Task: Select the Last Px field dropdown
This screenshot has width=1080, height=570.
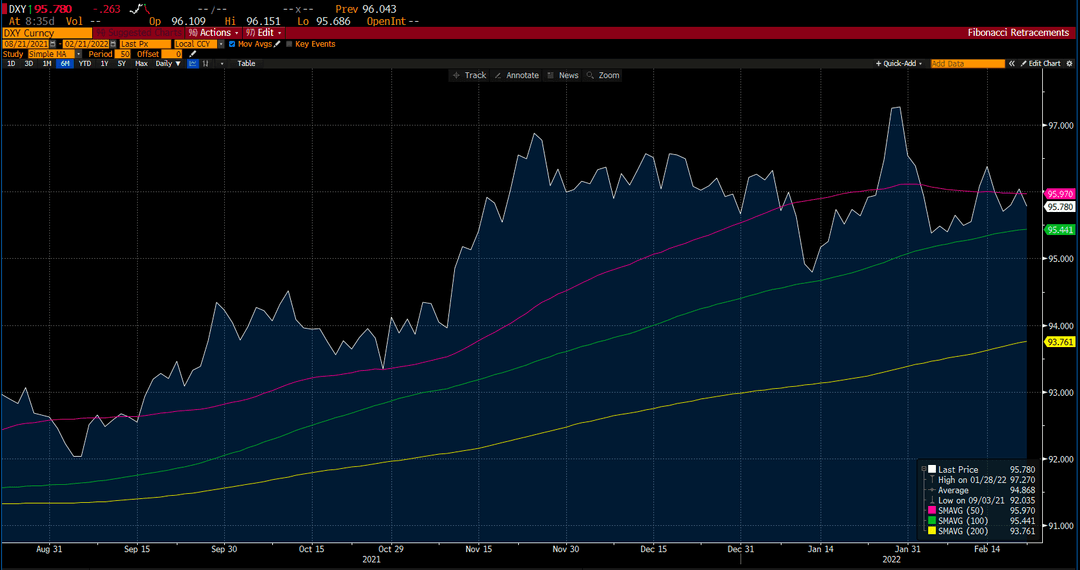Action: click(x=145, y=44)
